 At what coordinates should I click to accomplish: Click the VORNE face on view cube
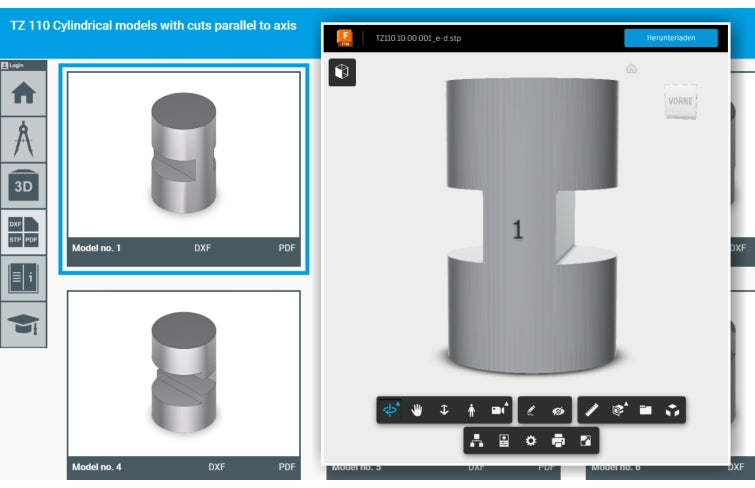point(680,102)
